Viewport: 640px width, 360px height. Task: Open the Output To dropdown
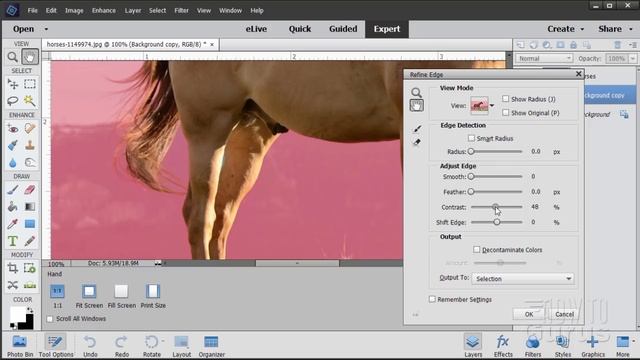click(x=522, y=279)
